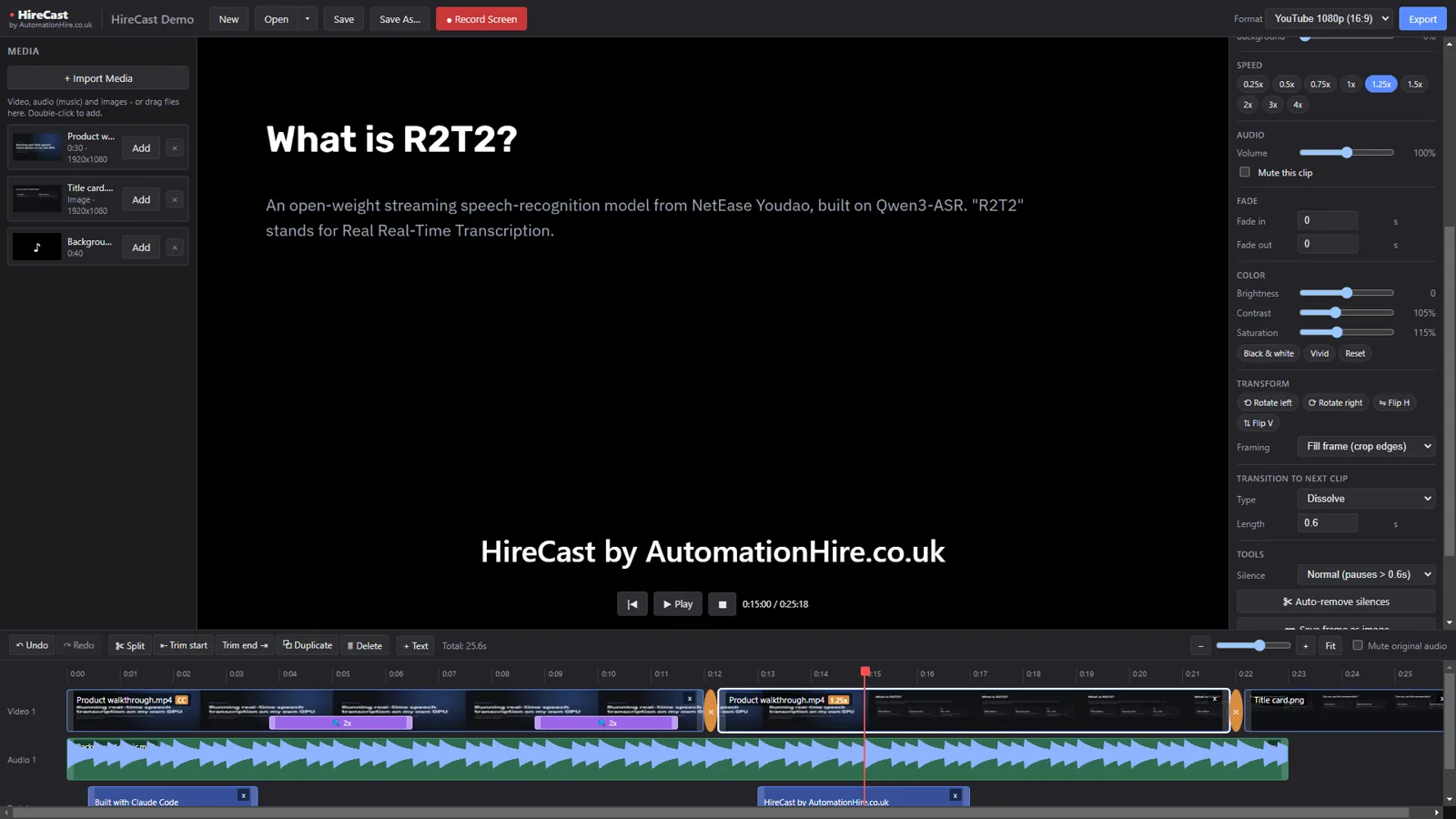Click Trim start in timeline toolbar
This screenshot has height=819, width=1456.
pyautogui.click(x=184, y=645)
